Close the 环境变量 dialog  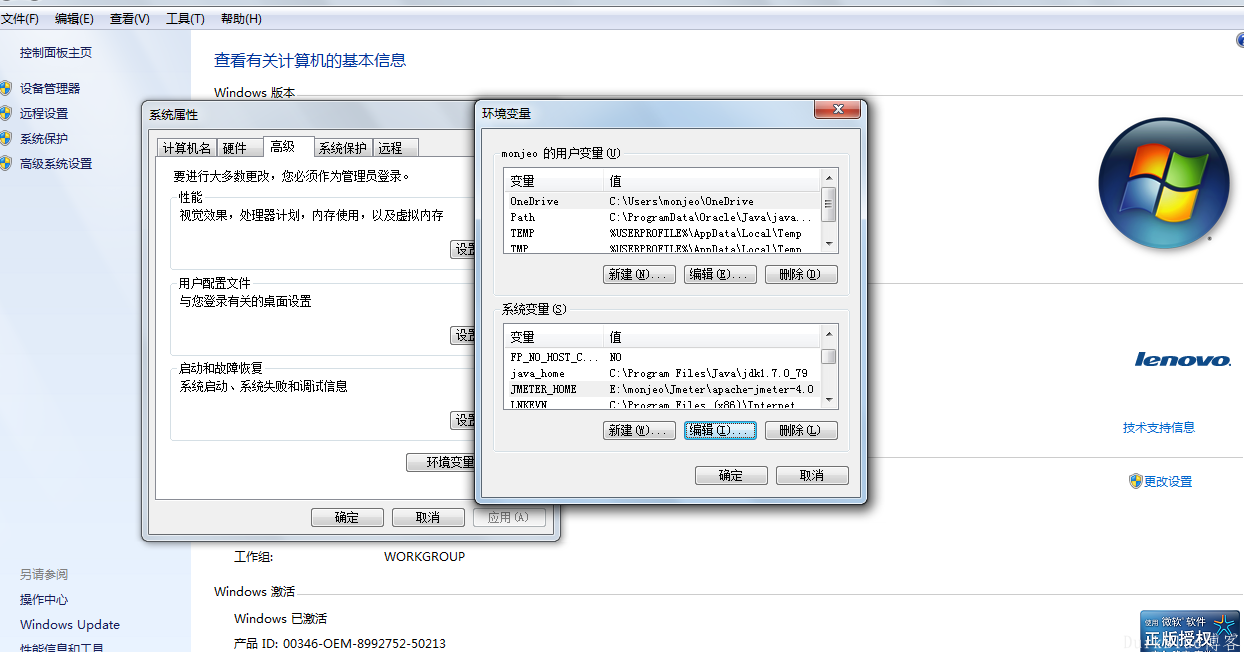click(x=837, y=109)
